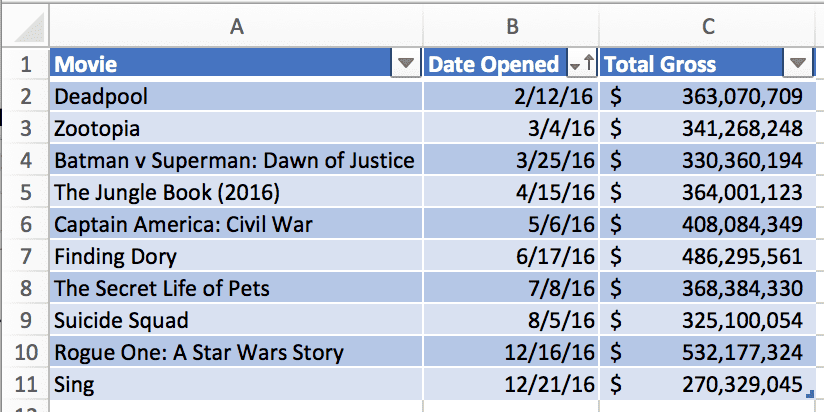
Task: Click Rogue One gross value 532,177,324
Action: tap(708, 353)
